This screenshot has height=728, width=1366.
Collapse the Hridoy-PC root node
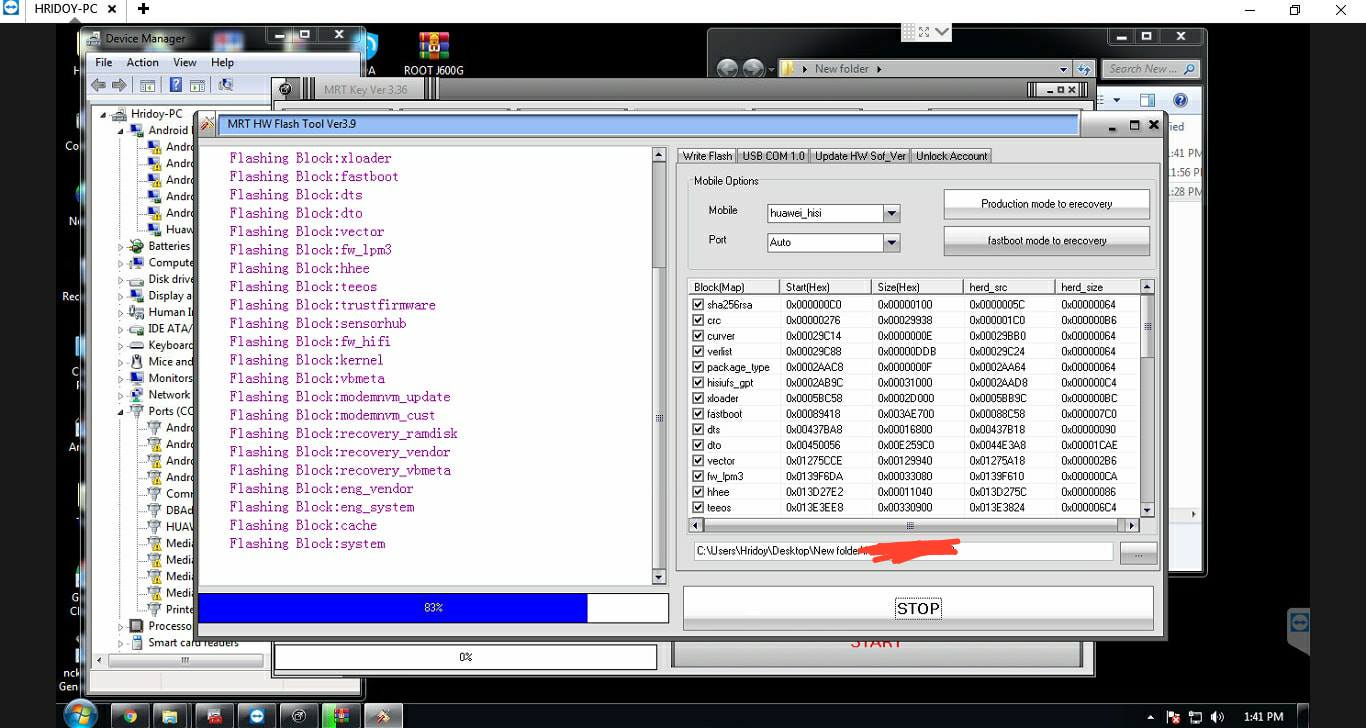104,114
